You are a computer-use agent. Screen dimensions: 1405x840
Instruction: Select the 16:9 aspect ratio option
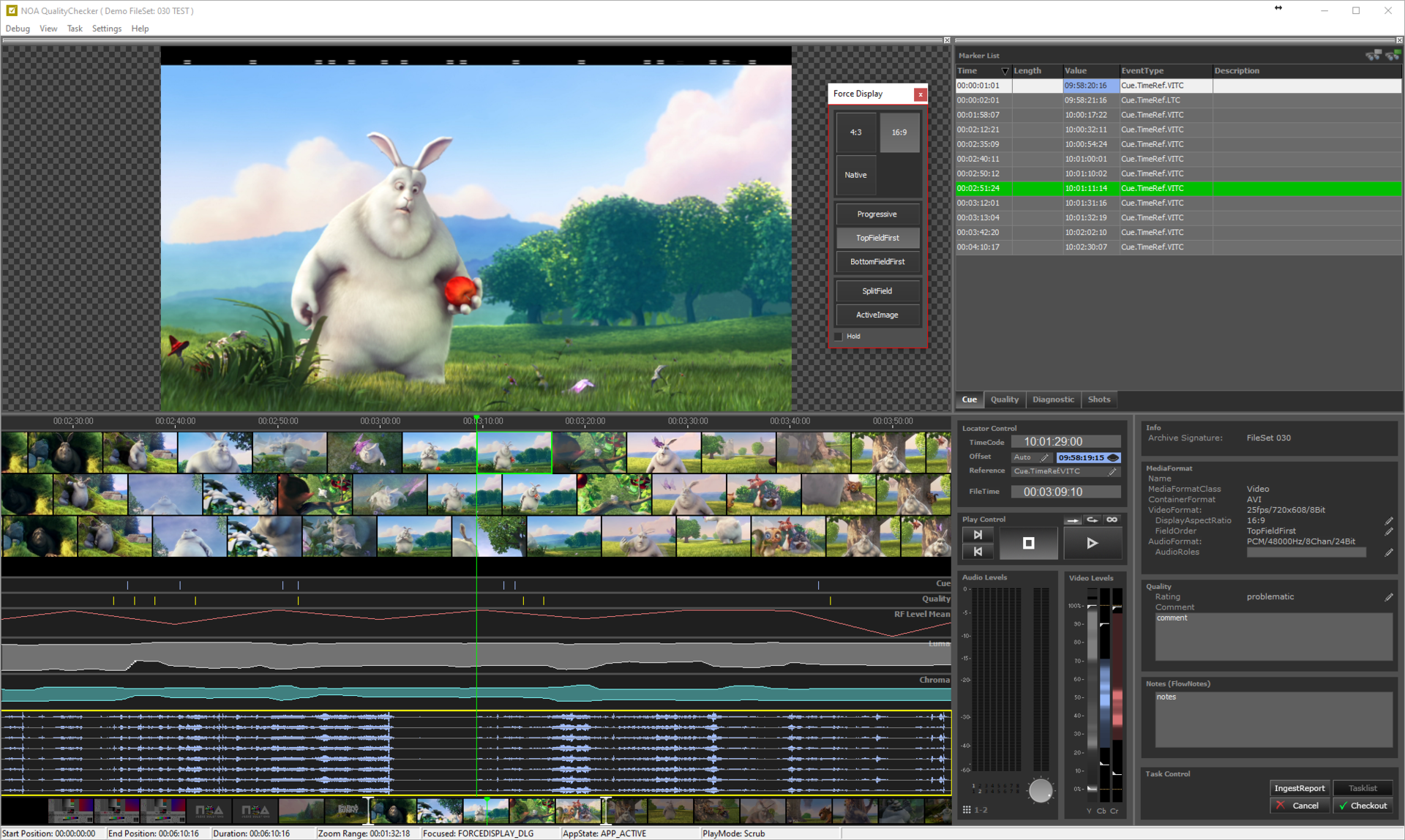point(899,132)
